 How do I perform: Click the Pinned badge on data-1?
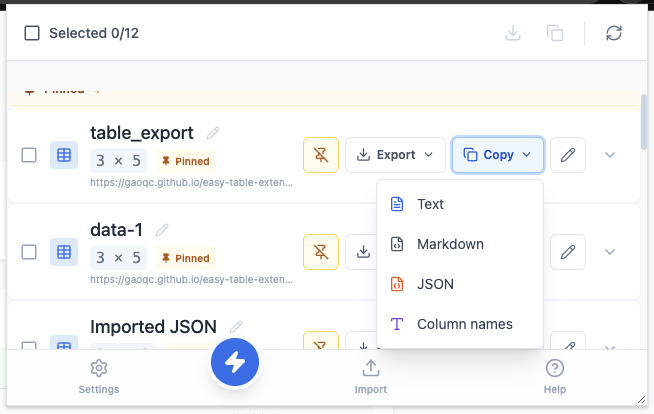(x=186, y=258)
